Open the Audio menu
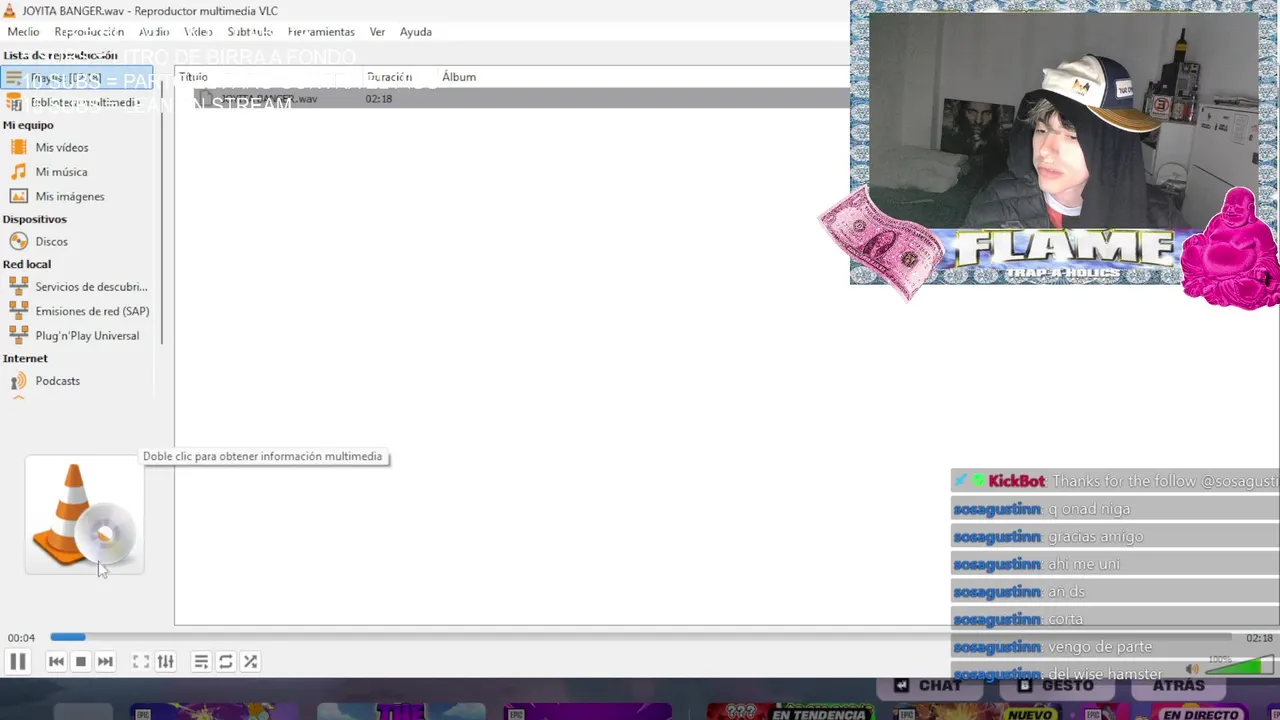1280x720 pixels. [154, 32]
